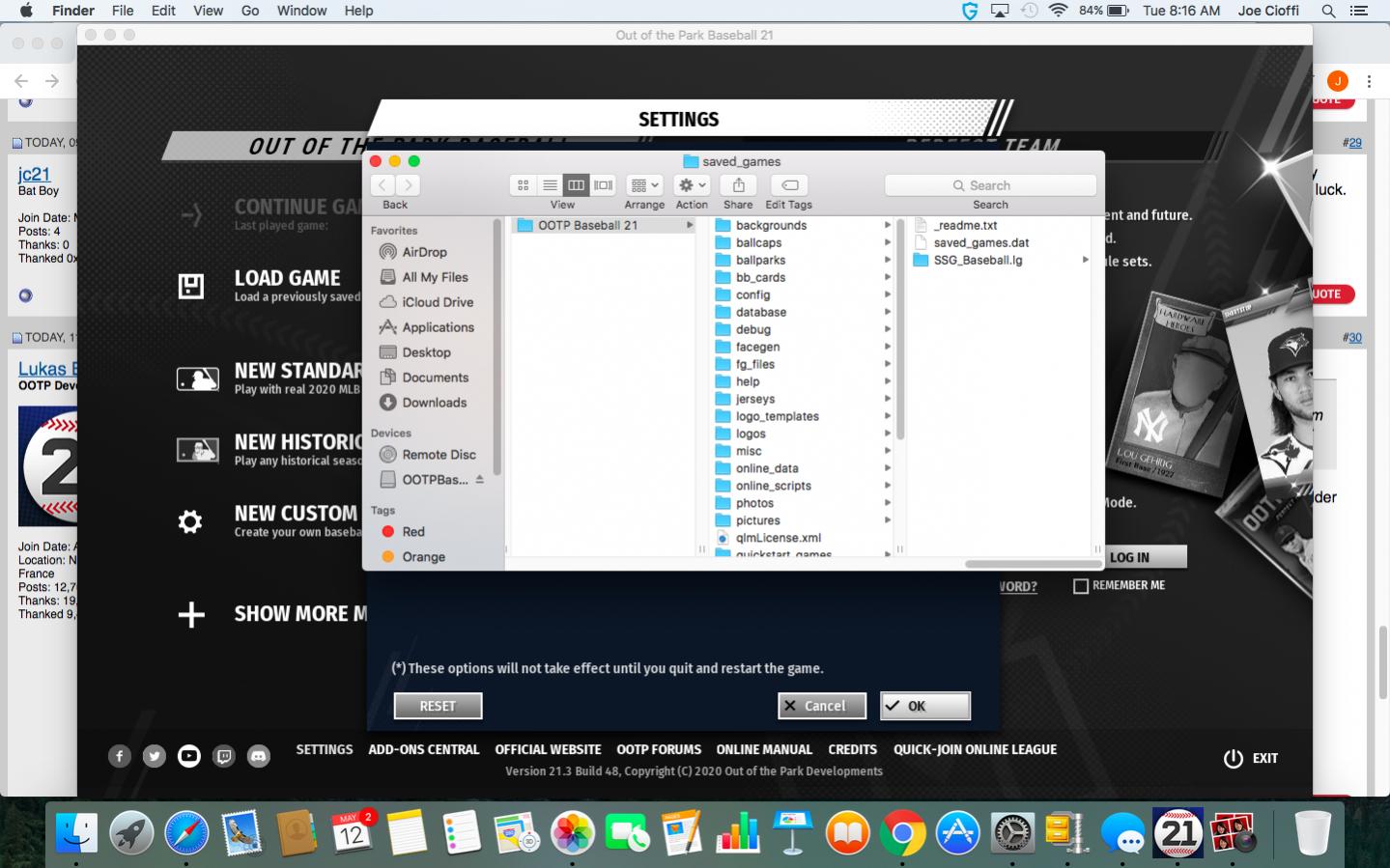Click the Log In button
The width and height of the screenshot is (1390, 868).
(x=1129, y=557)
